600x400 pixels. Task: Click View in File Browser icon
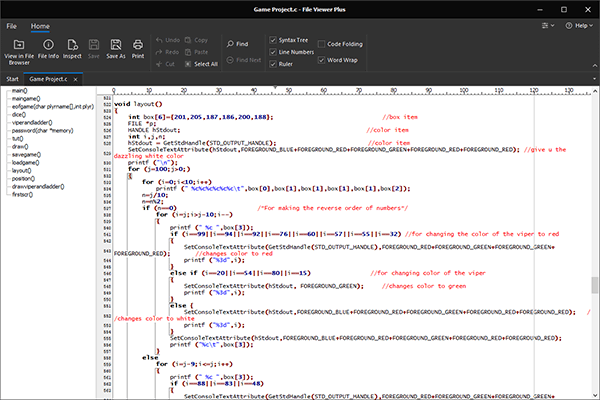point(19,45)
